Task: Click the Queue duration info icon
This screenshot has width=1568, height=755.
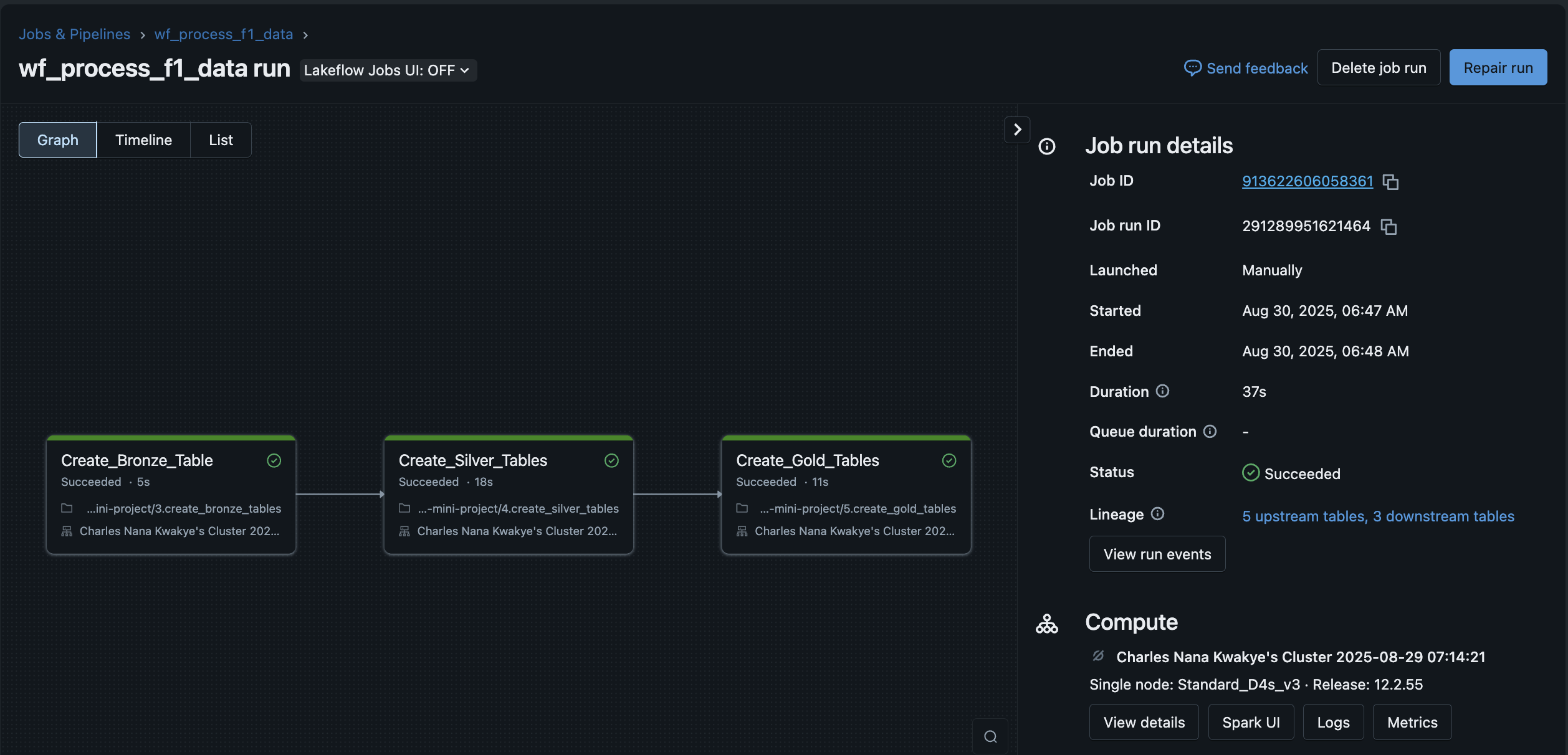Action: [x=1210, y=431]
